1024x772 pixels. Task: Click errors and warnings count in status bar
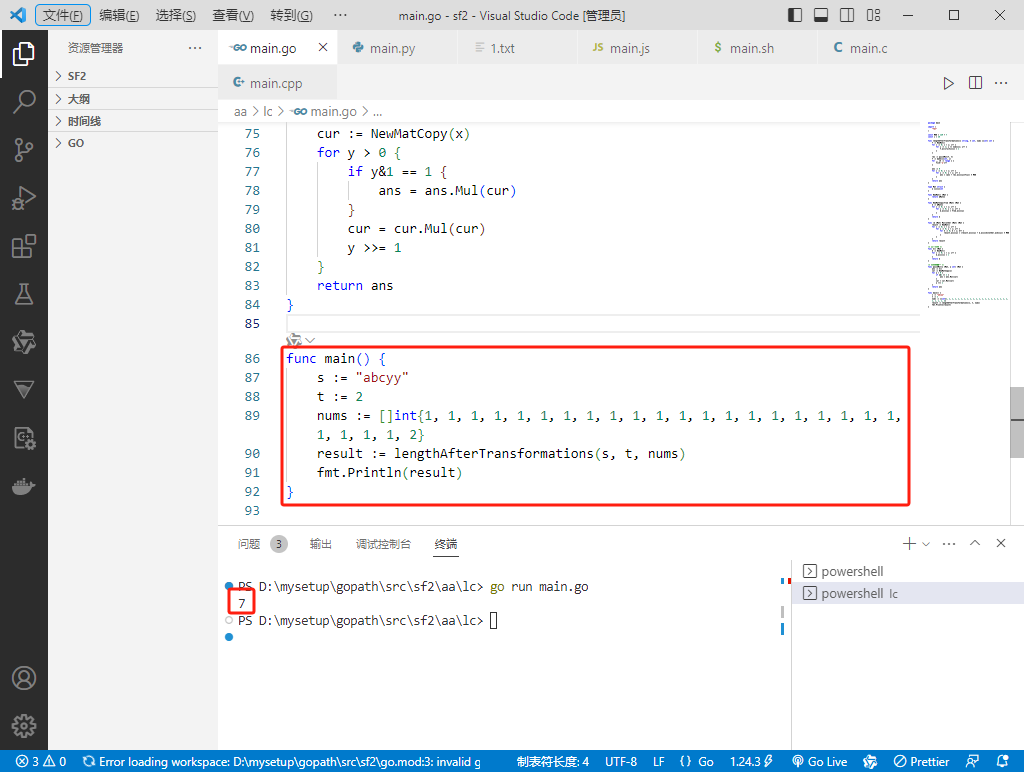point(41,762)
